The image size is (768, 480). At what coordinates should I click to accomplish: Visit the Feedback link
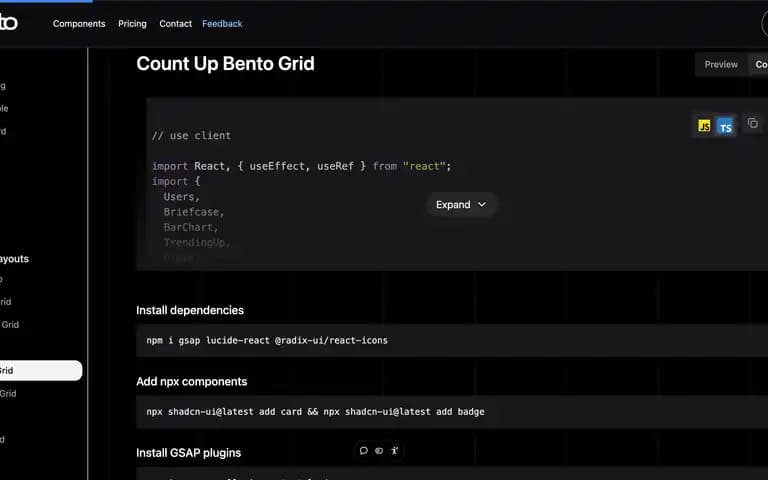tap(222, 24)
